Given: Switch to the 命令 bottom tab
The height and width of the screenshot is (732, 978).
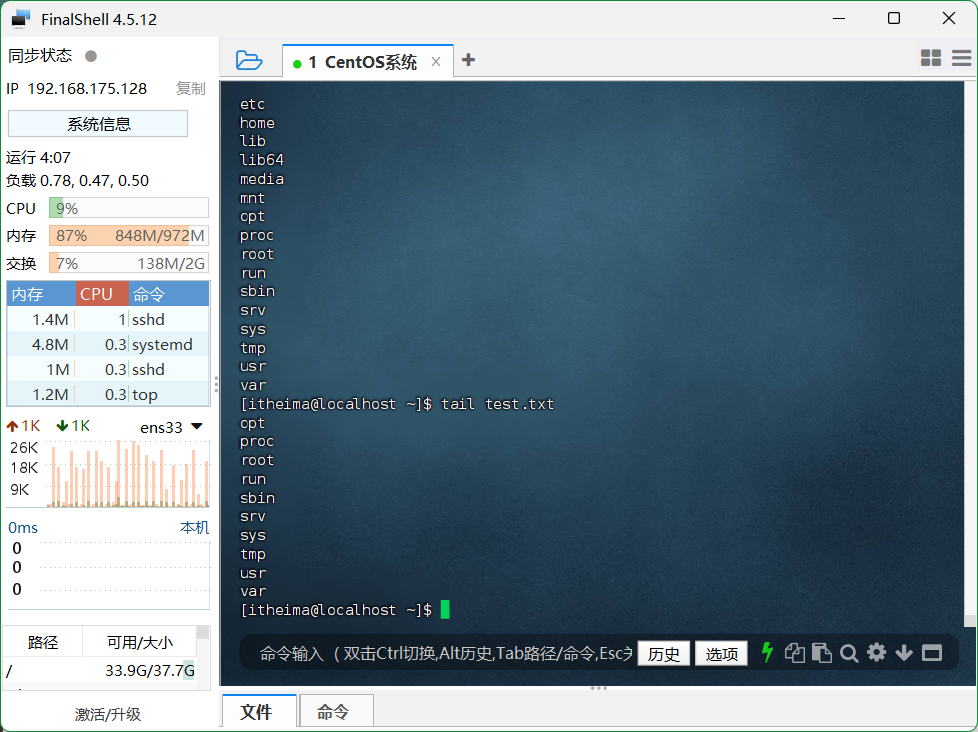Looking at the screenshot, I should [336, 711].
